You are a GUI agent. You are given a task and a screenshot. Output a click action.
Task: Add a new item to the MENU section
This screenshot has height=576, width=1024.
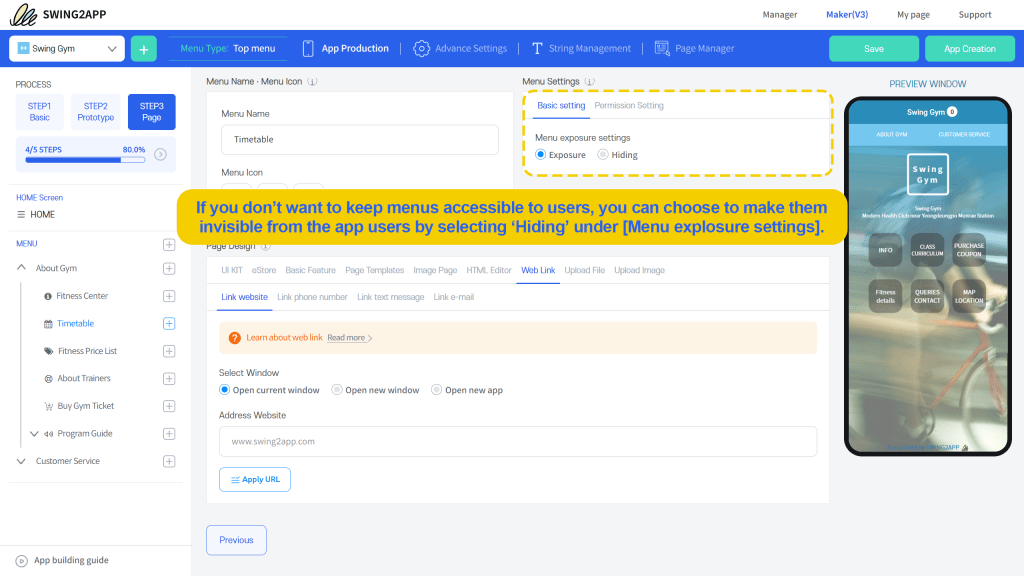tap(168, 244)
